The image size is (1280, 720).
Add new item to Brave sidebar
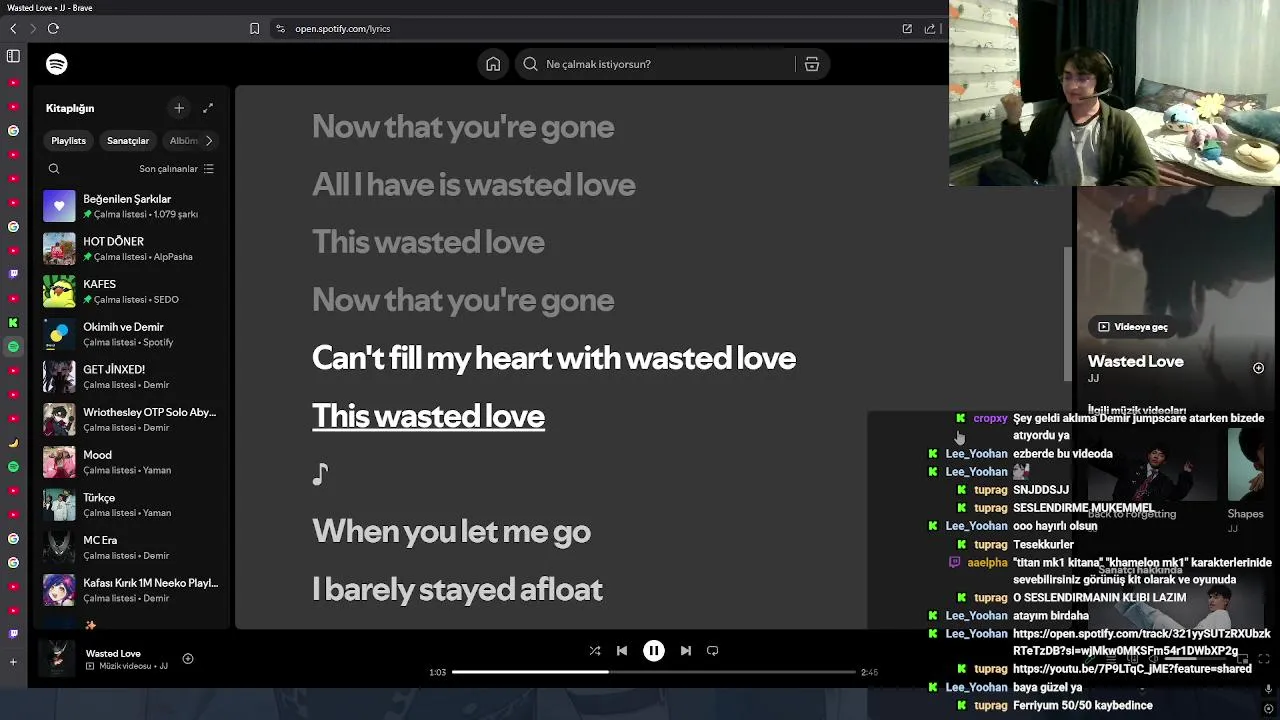pyautogui.click(x=13, y=662)
